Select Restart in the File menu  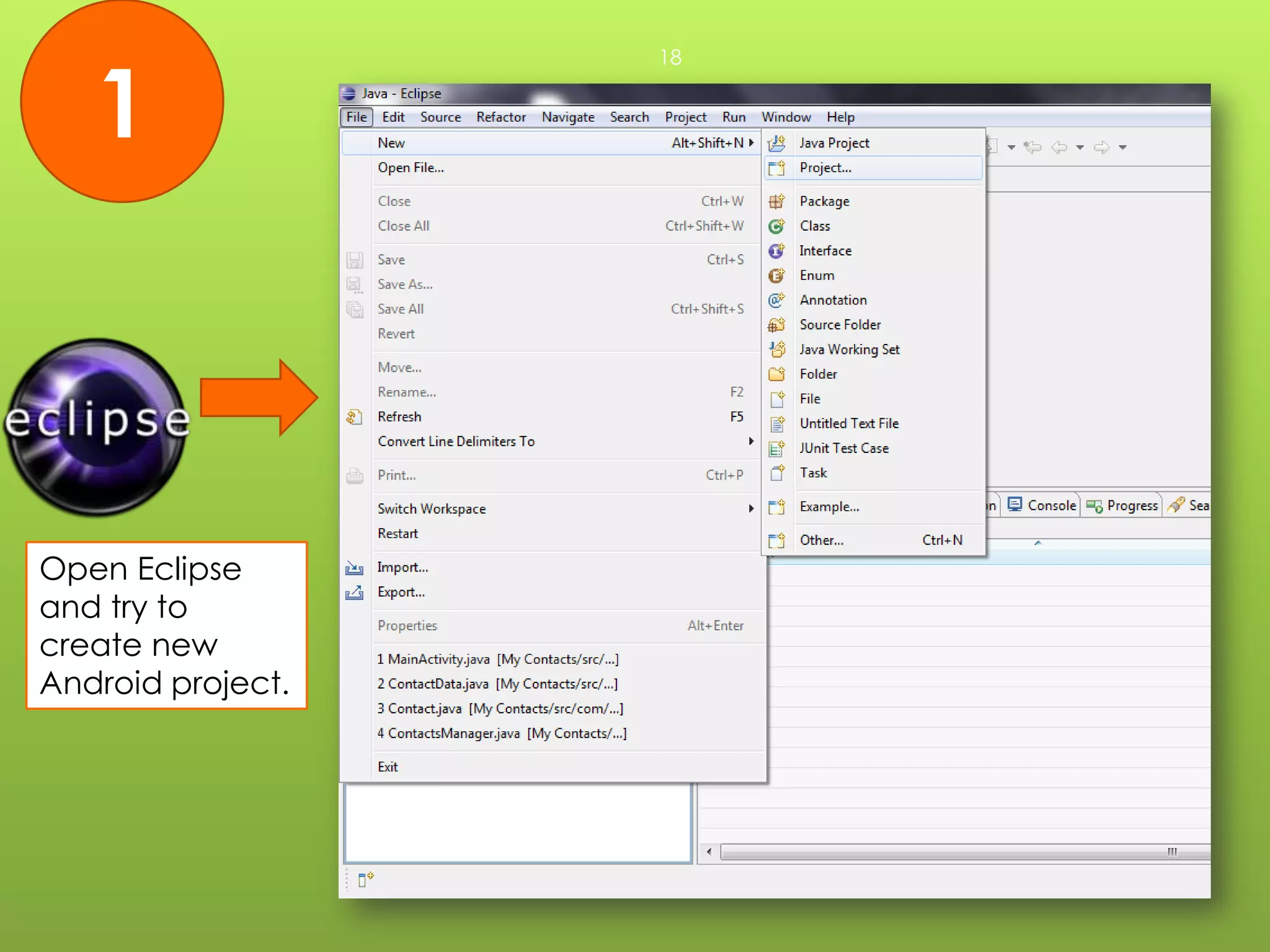(552, 534)
